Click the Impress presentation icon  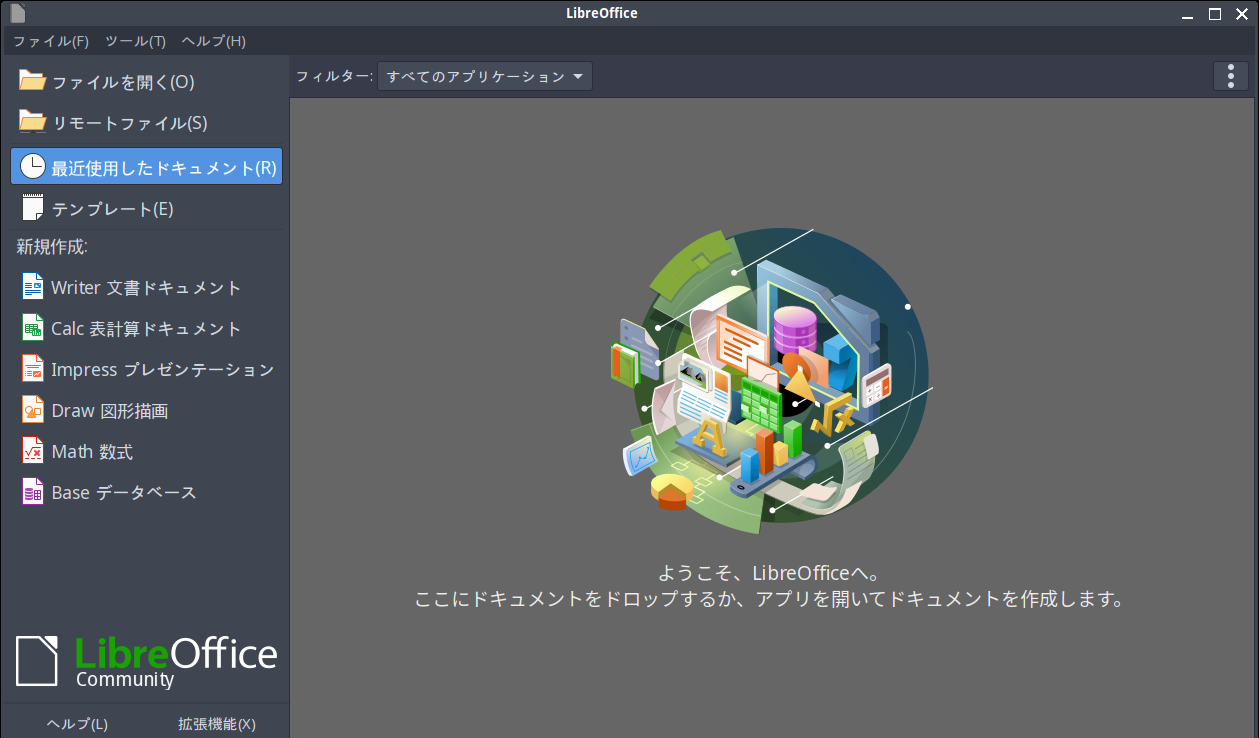point(33,369)
